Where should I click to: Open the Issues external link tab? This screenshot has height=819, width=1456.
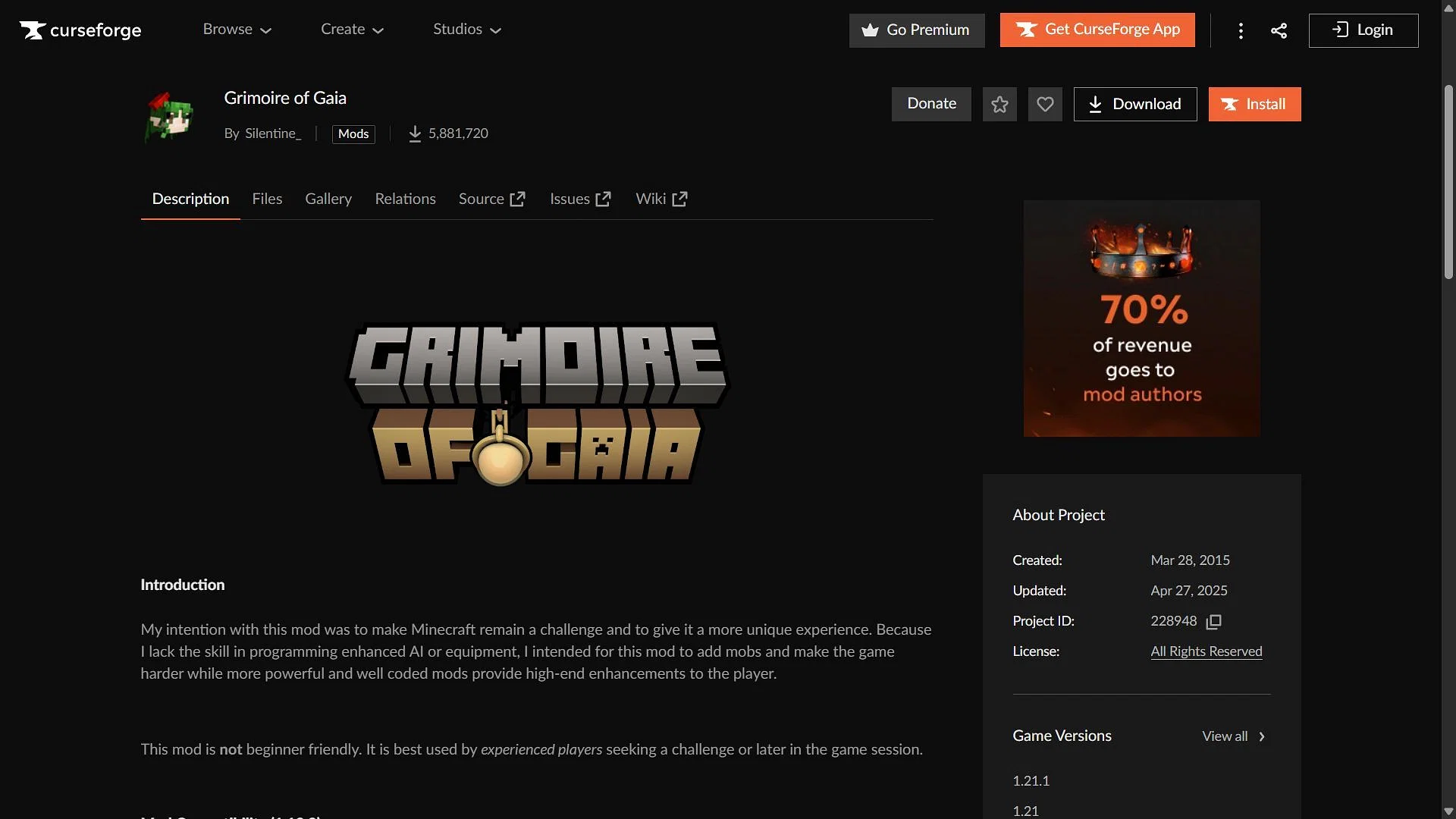point(580,199)
